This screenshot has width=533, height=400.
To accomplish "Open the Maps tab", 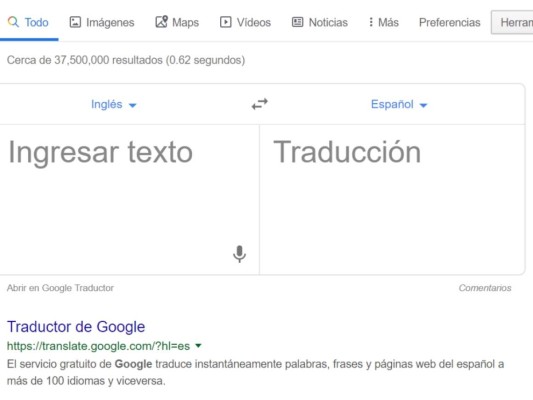I will [177, 22].
